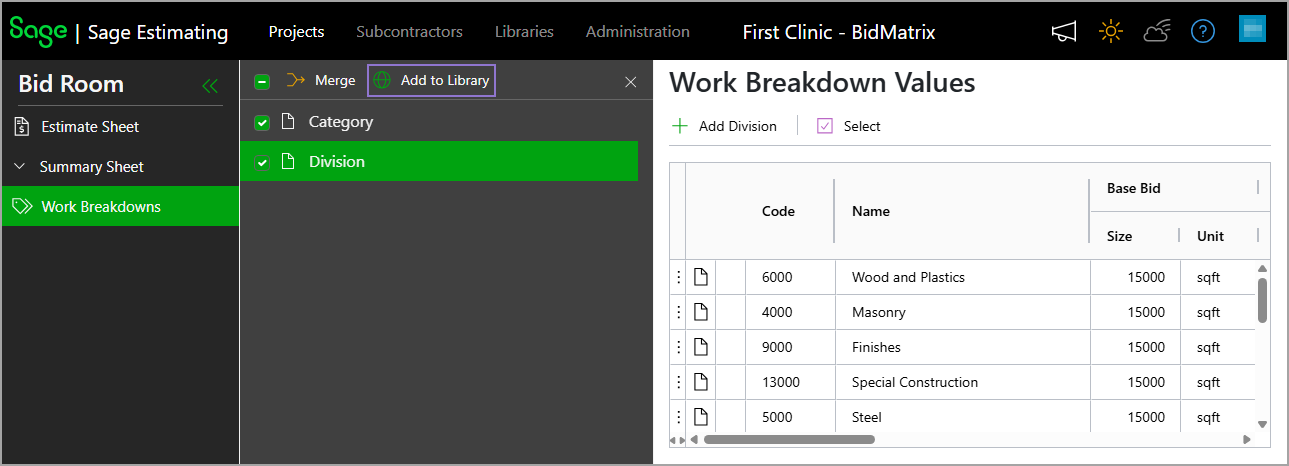
Task: Click the Base Bid column group header
Action: [x=1133, y=188]
